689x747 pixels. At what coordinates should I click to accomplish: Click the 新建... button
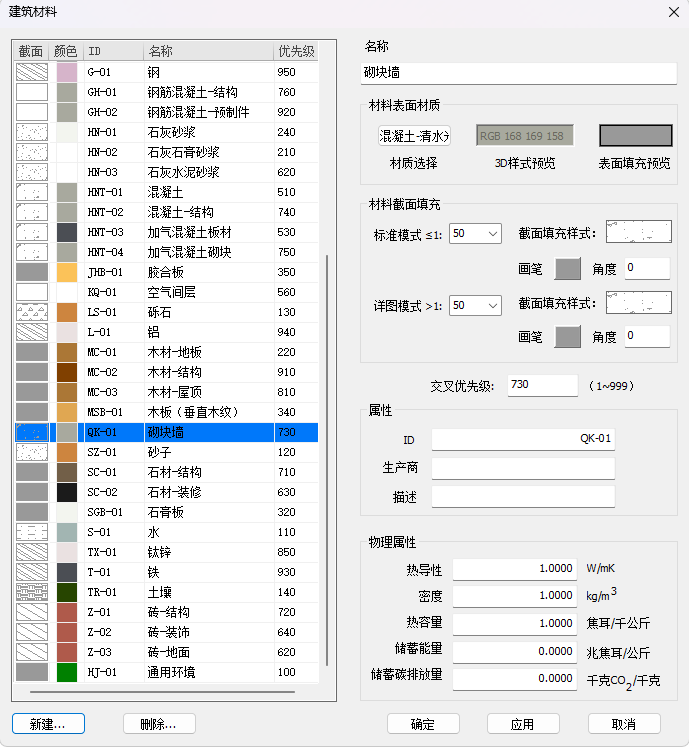tap(48, 723)
